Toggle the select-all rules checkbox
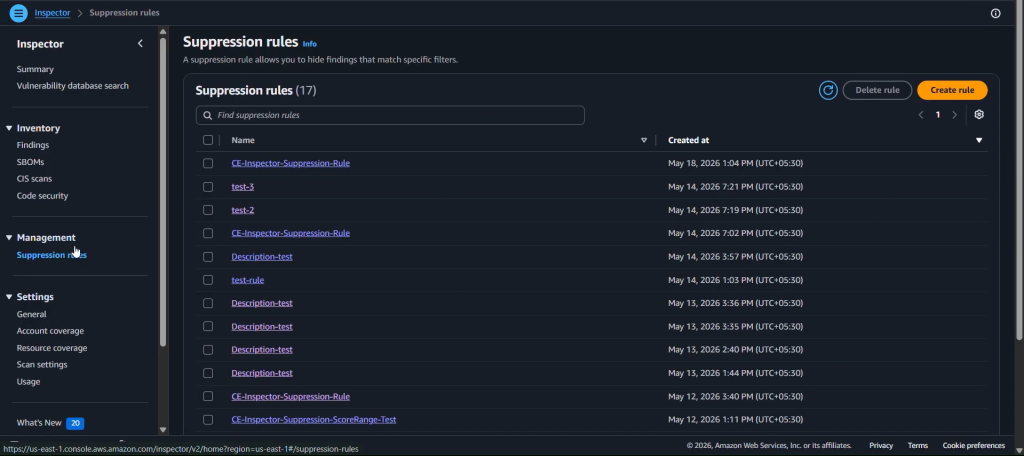 (x=208, y=140)
